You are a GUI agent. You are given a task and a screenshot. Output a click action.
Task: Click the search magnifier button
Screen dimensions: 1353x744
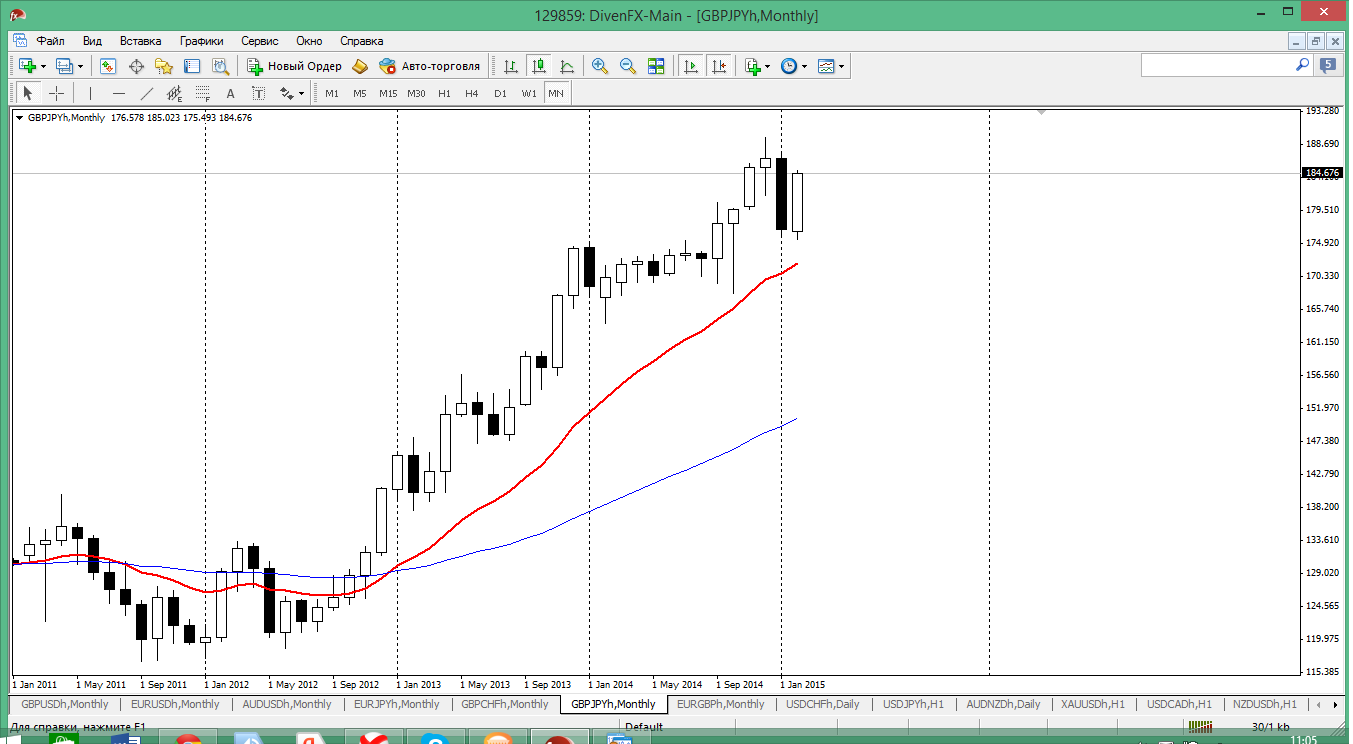click(x=1302, y=65)
